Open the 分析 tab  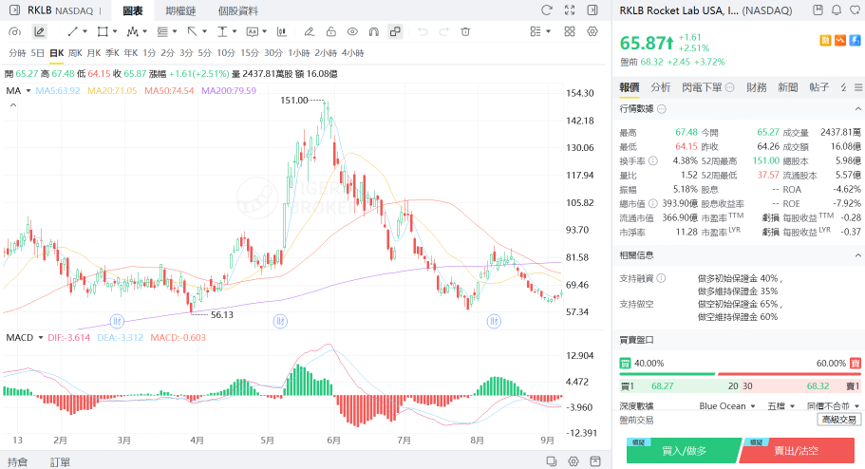click(x=660, y=87)
